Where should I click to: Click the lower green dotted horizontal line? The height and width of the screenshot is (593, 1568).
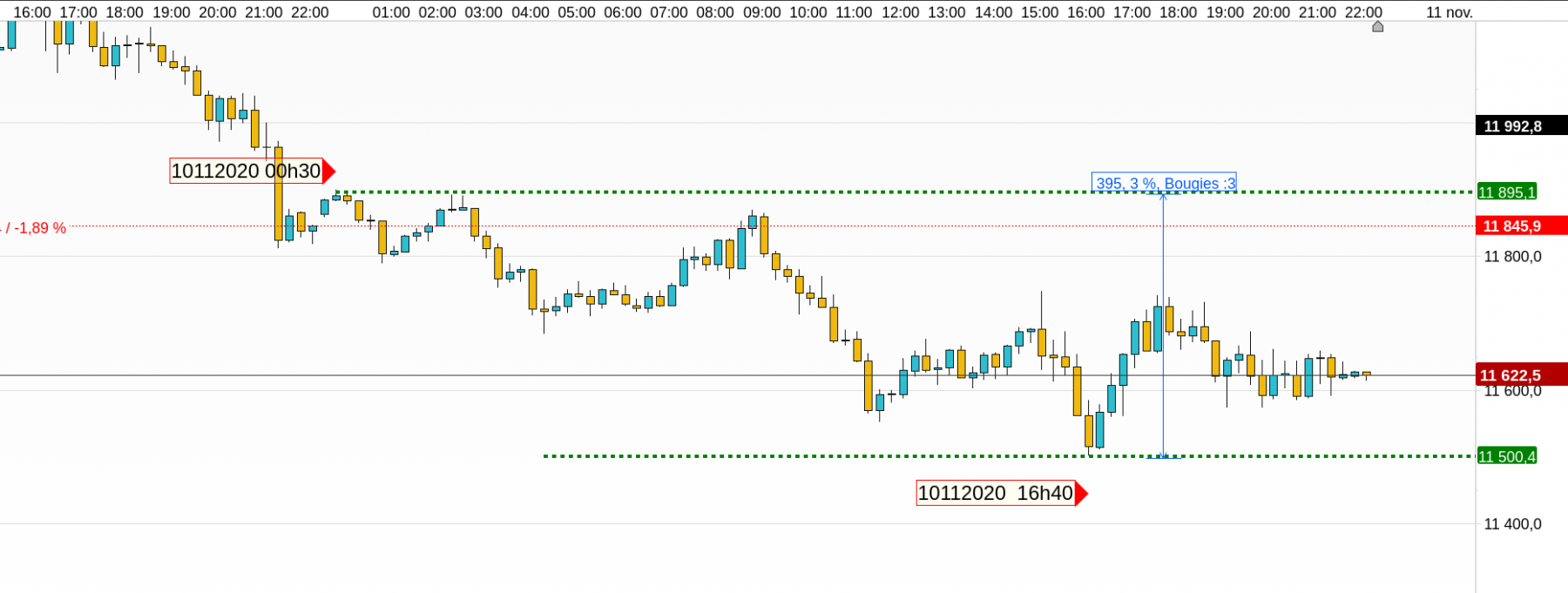(1008, 455)
